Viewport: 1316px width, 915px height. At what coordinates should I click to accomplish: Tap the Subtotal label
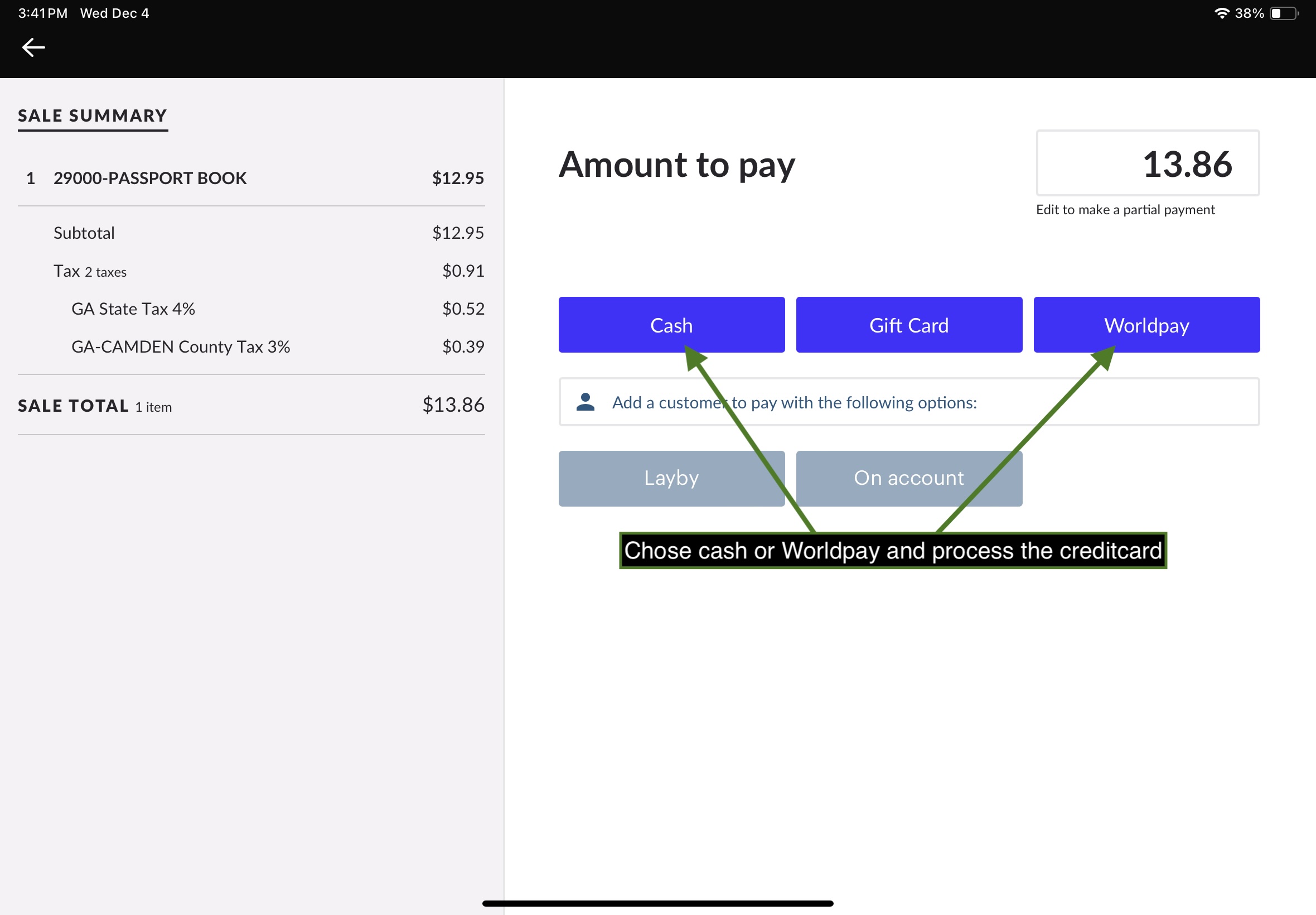(x=84, y=233)
